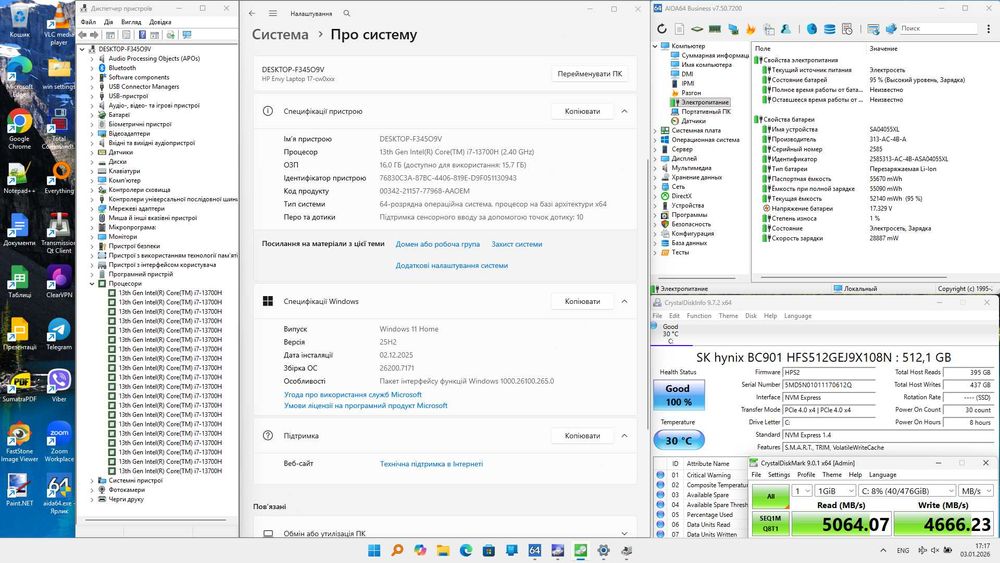Click the AIDA64 refresh toolbar icon
This screenshot has height=563, width=1000.
tap(662, 29)
